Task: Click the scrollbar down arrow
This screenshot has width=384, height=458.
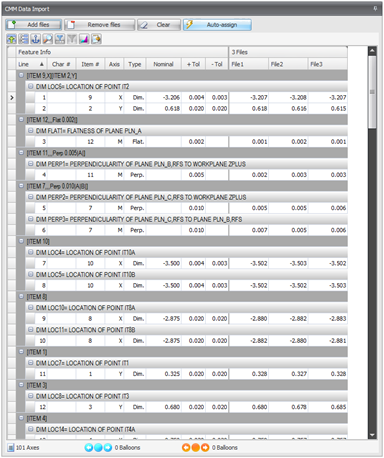Action: coord(372,435)
